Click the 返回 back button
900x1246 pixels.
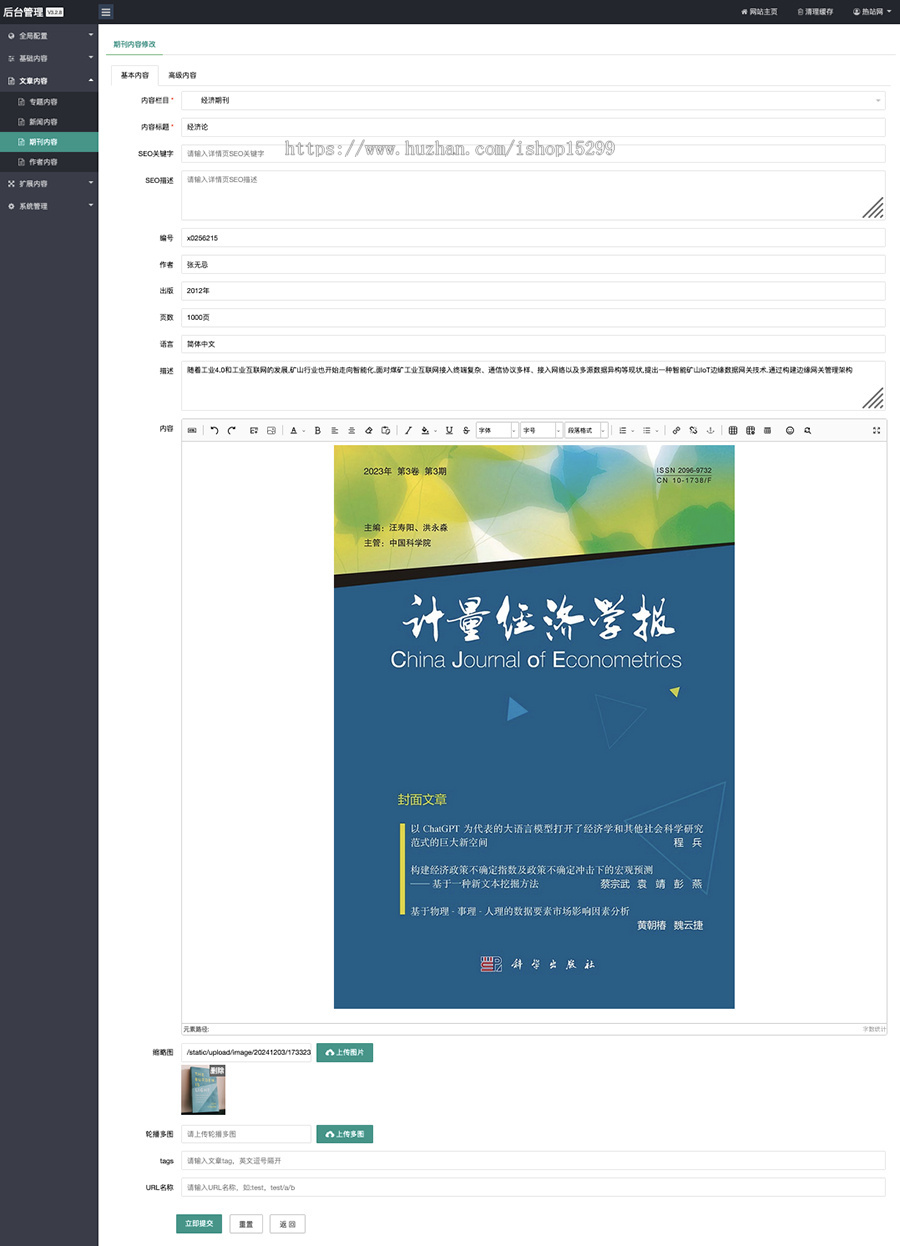pyautogui.click(x=288, y=1224)
